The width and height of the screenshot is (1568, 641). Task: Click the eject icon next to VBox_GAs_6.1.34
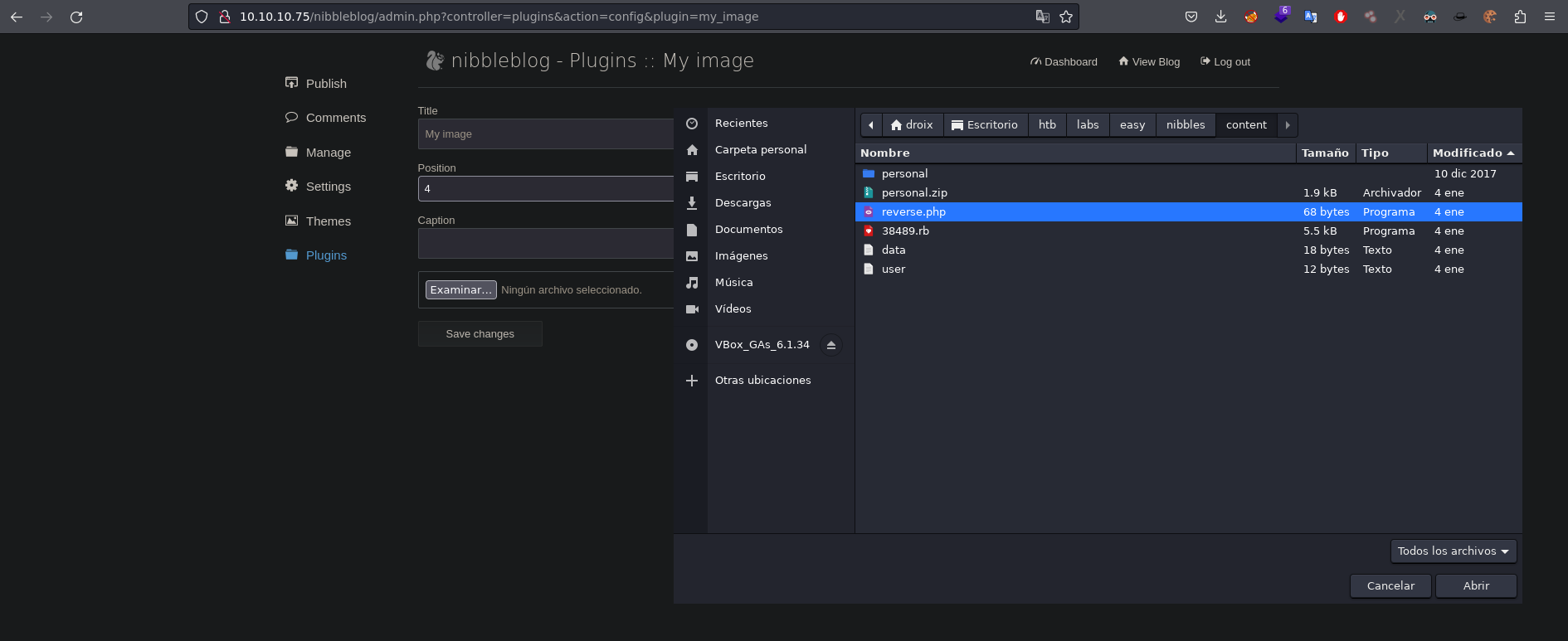[830, 345]
